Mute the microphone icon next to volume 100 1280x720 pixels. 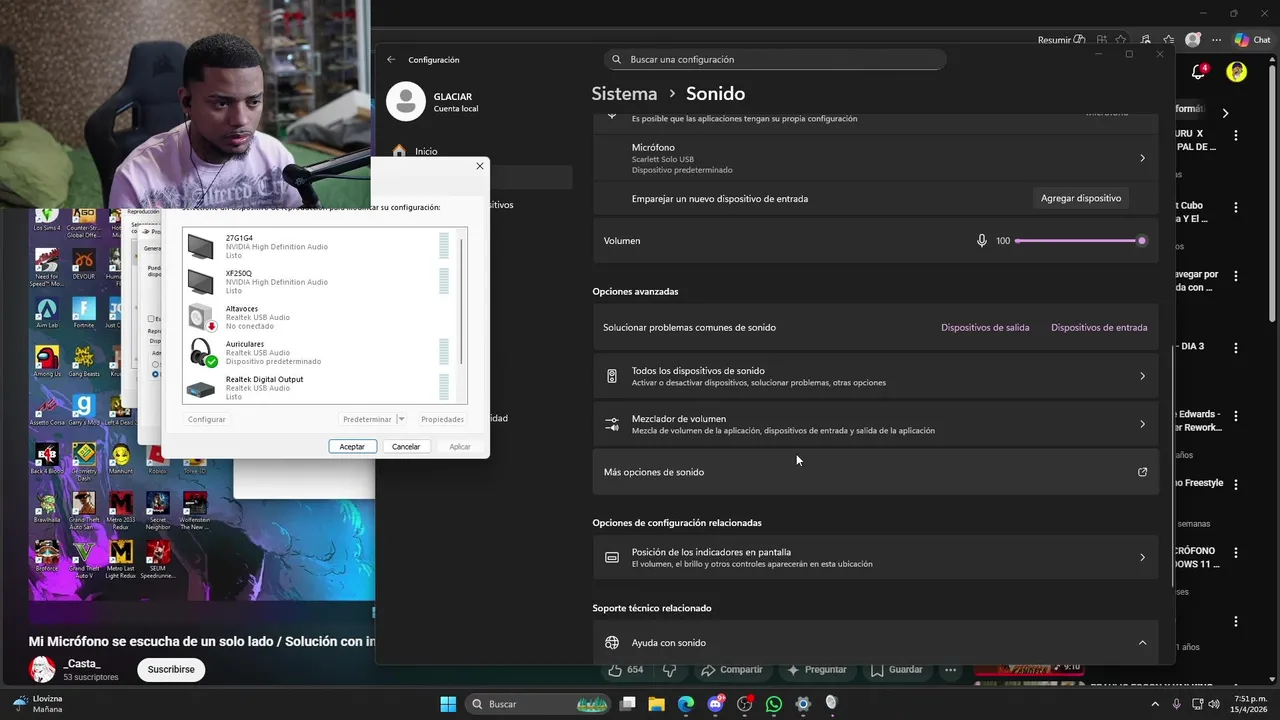[x=981, y=241]
